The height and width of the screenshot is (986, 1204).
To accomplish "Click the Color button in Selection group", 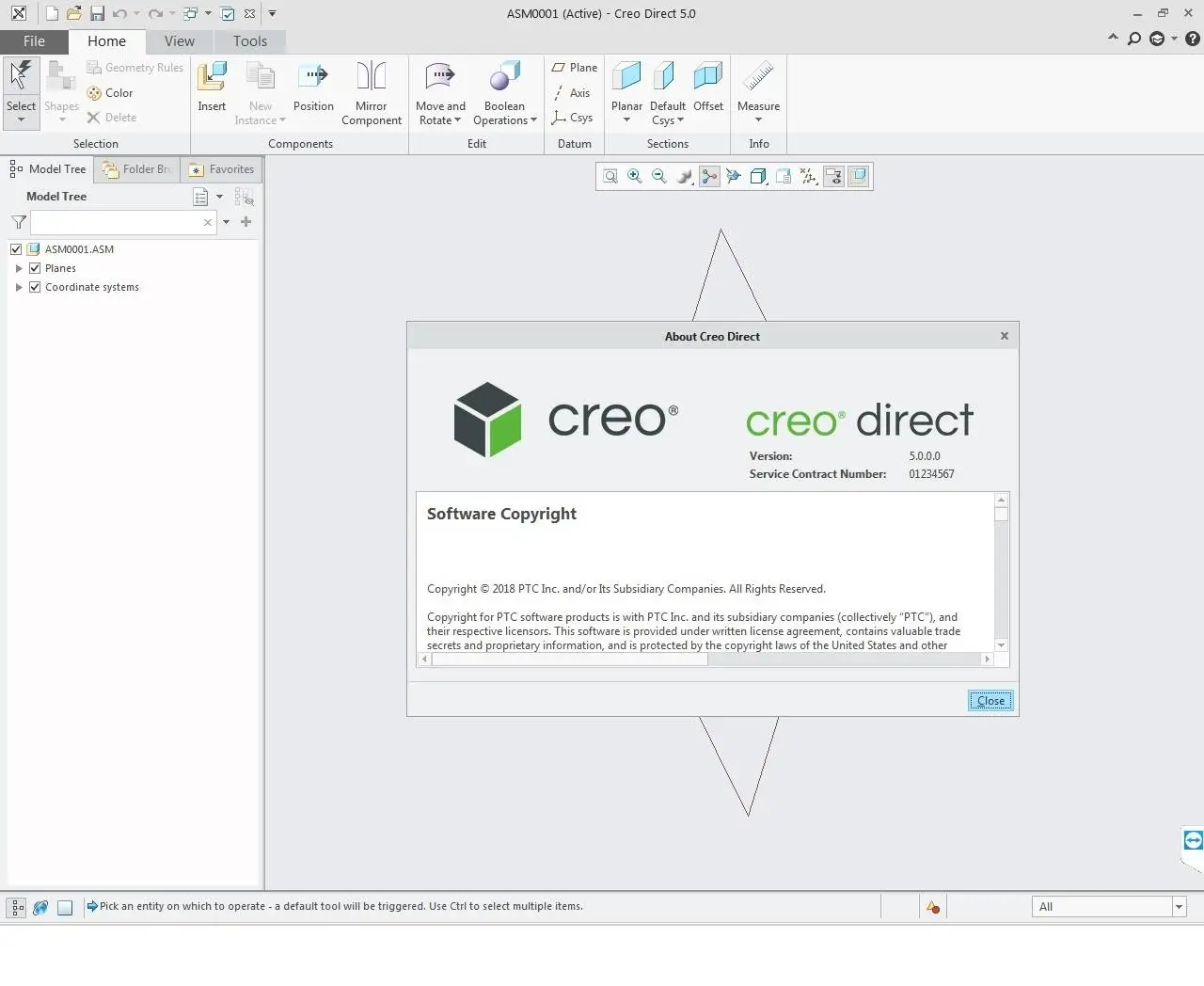I will tap(110, 93).
